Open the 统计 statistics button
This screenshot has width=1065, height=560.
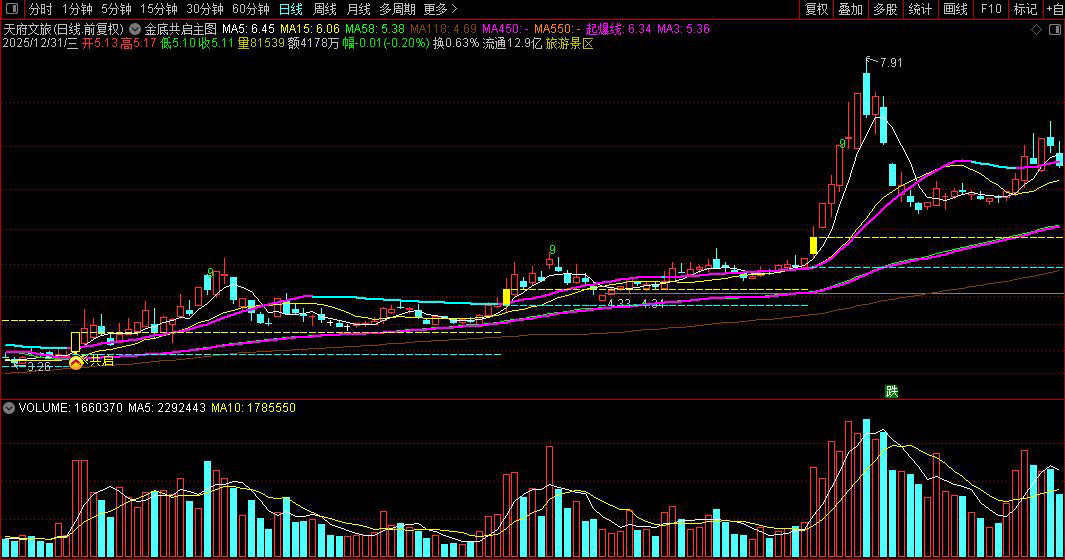pos(920,9)
